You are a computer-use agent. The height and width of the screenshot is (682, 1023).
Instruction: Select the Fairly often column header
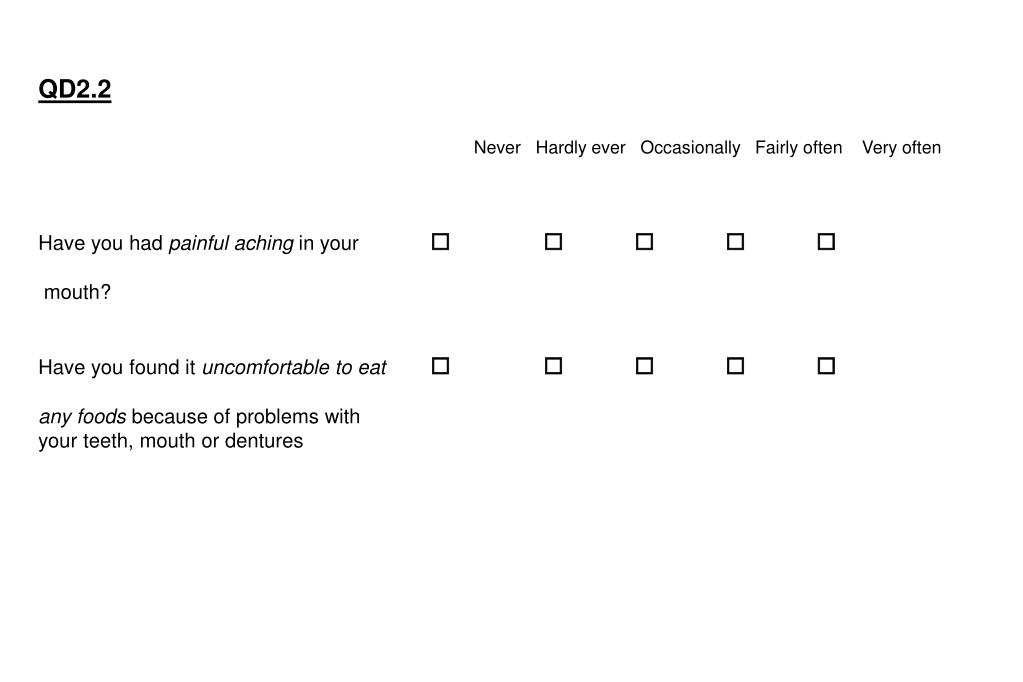pyautogui.click(x=799, y=148)
